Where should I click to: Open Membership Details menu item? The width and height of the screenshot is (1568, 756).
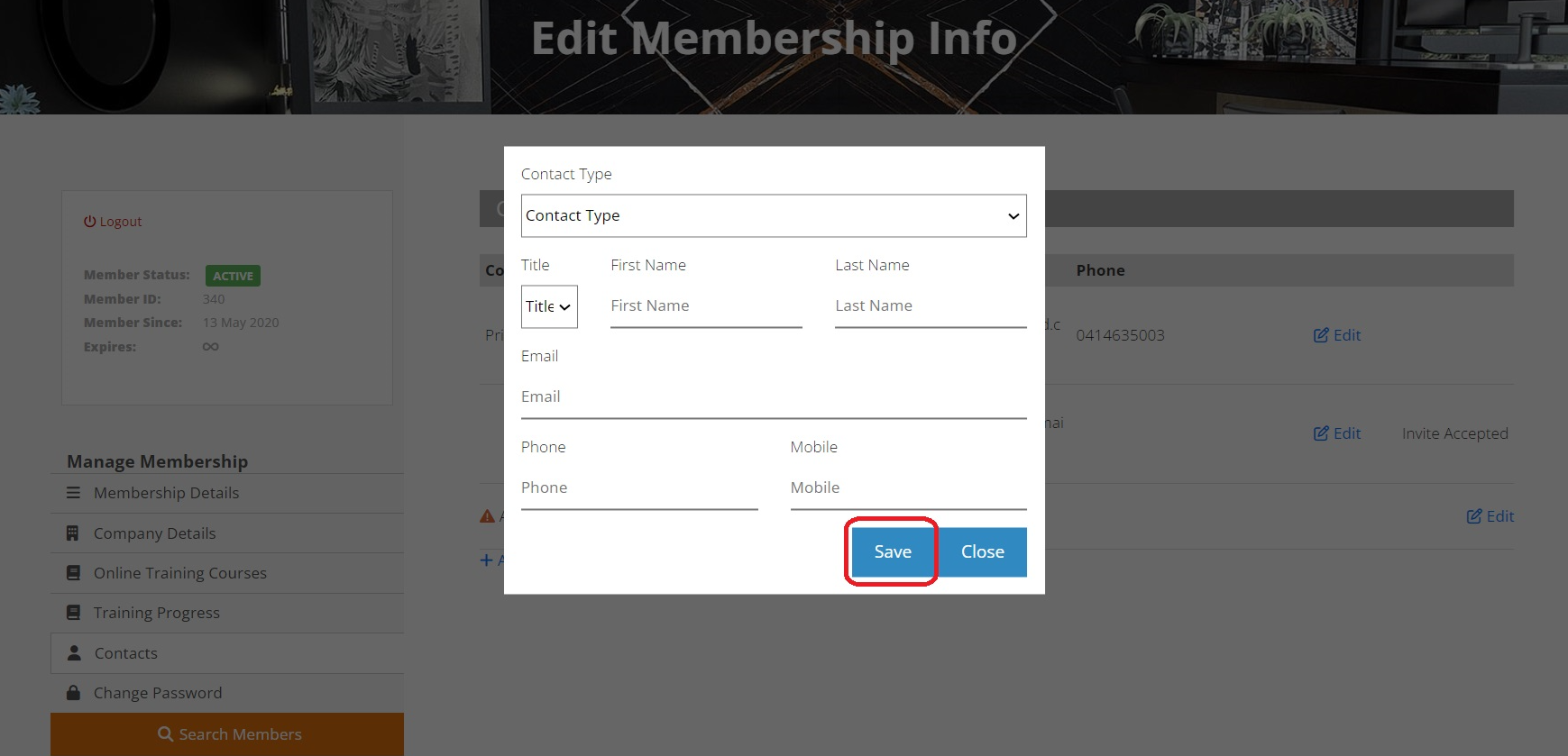click(166, 493)
